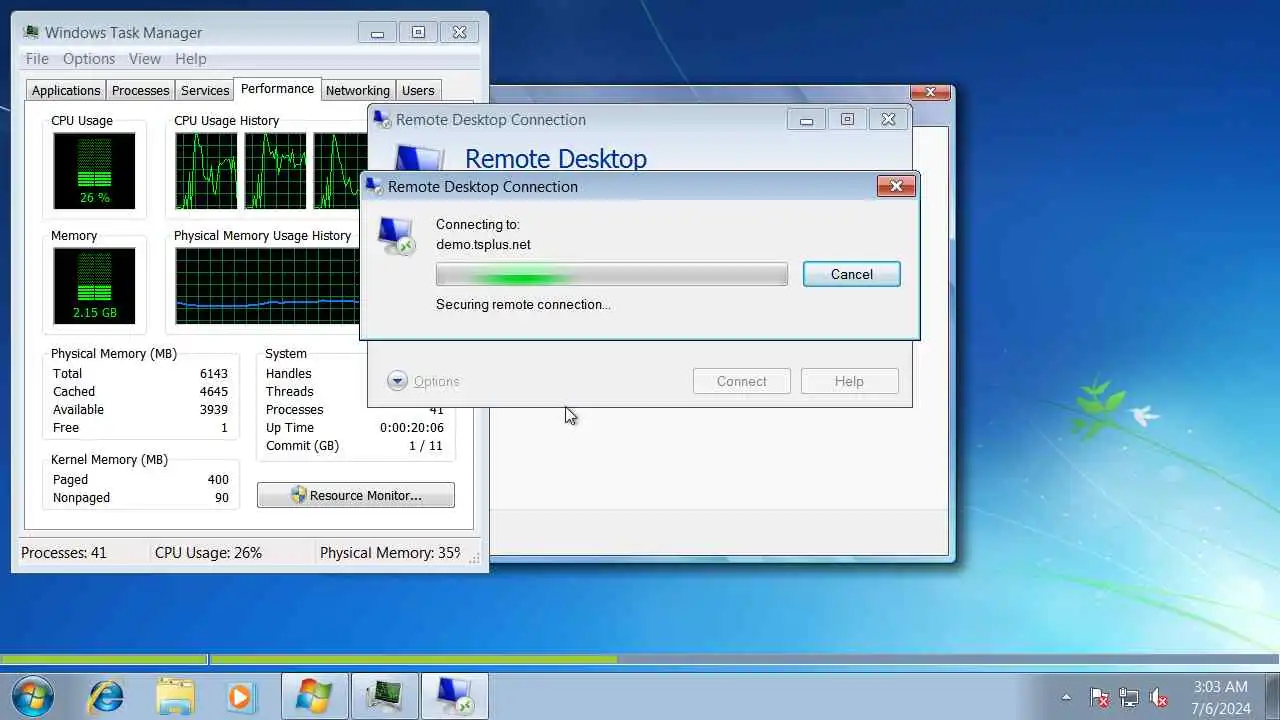Click the connection progress bar

pos(612,274)
